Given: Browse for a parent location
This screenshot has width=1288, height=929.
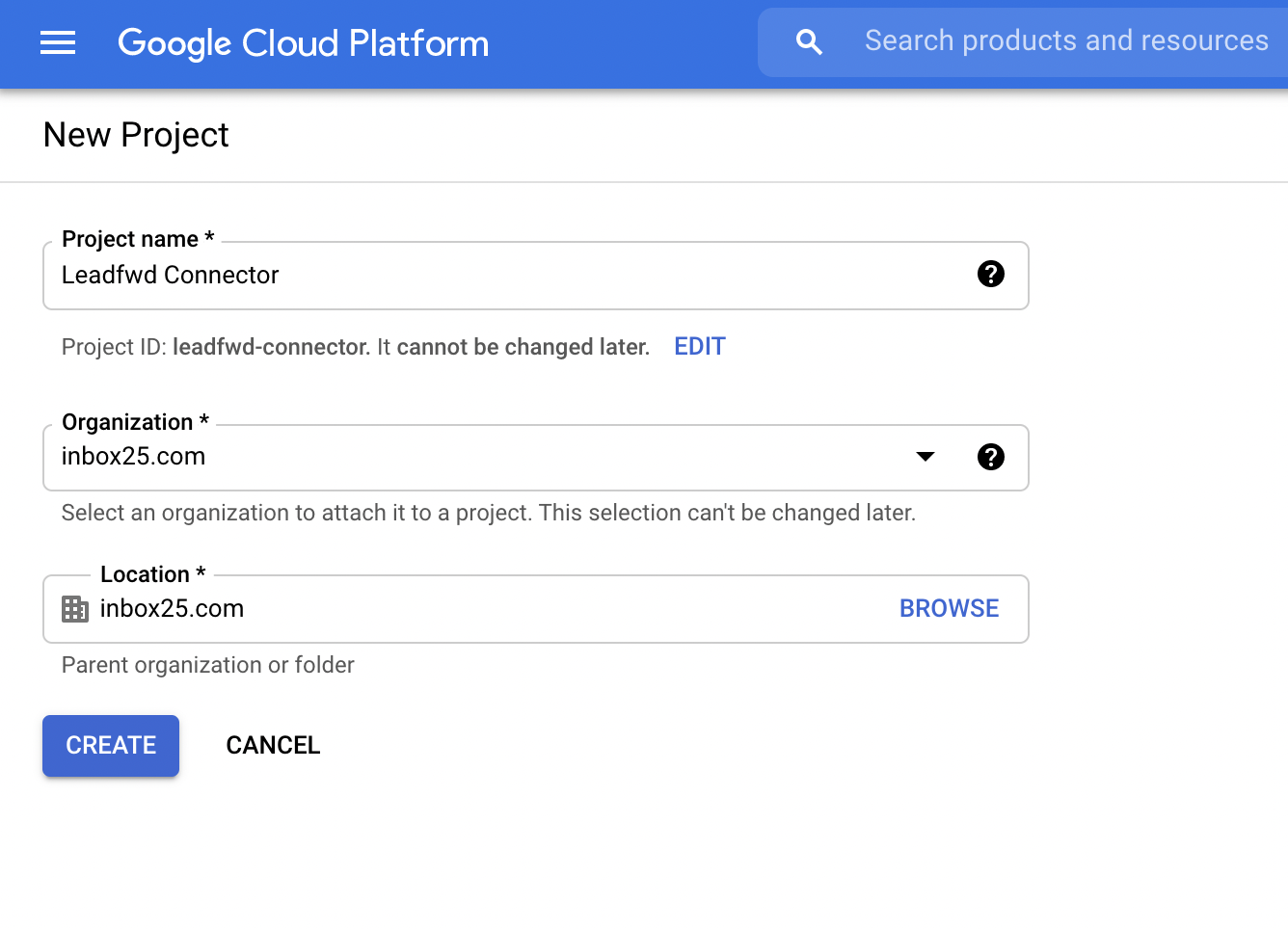Looking at the screenshot, I should pos(949,608).
